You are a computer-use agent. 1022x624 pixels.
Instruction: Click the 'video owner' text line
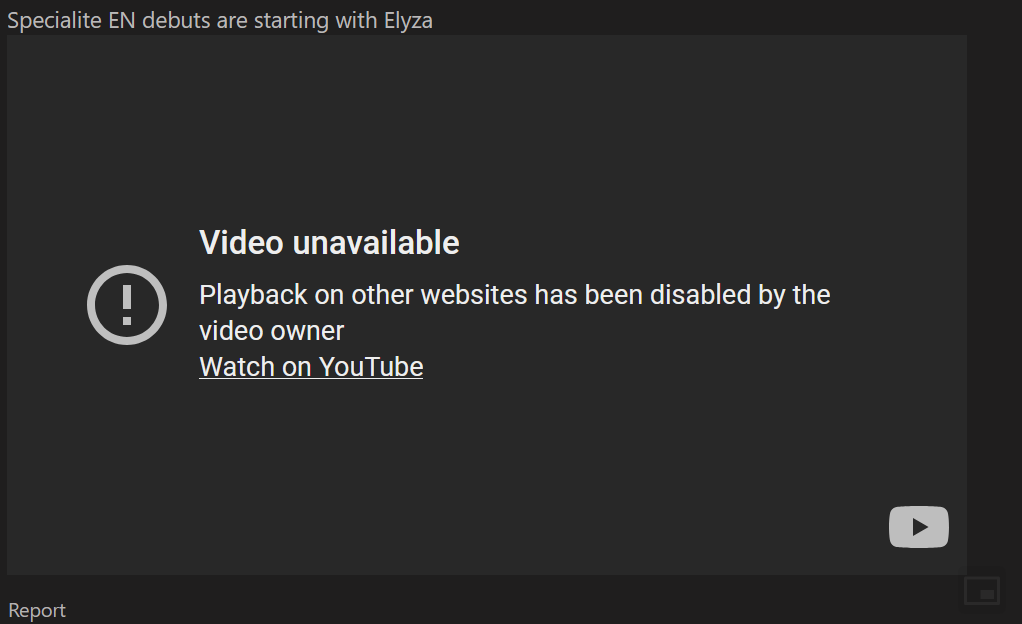pos(271,331)
